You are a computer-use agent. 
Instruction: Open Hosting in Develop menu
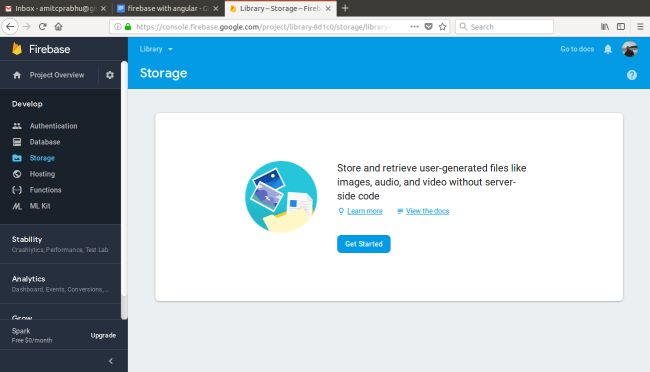click(42, 174)
